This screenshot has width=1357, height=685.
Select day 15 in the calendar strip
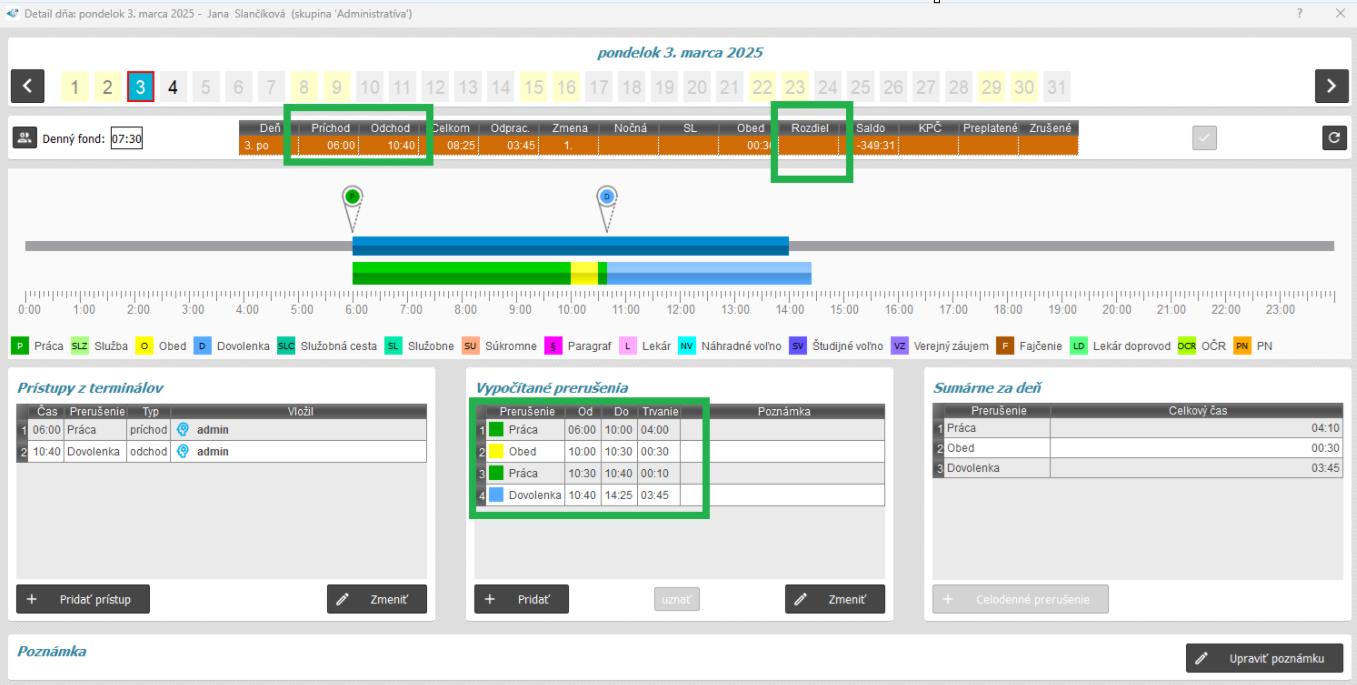pos(534,87)
